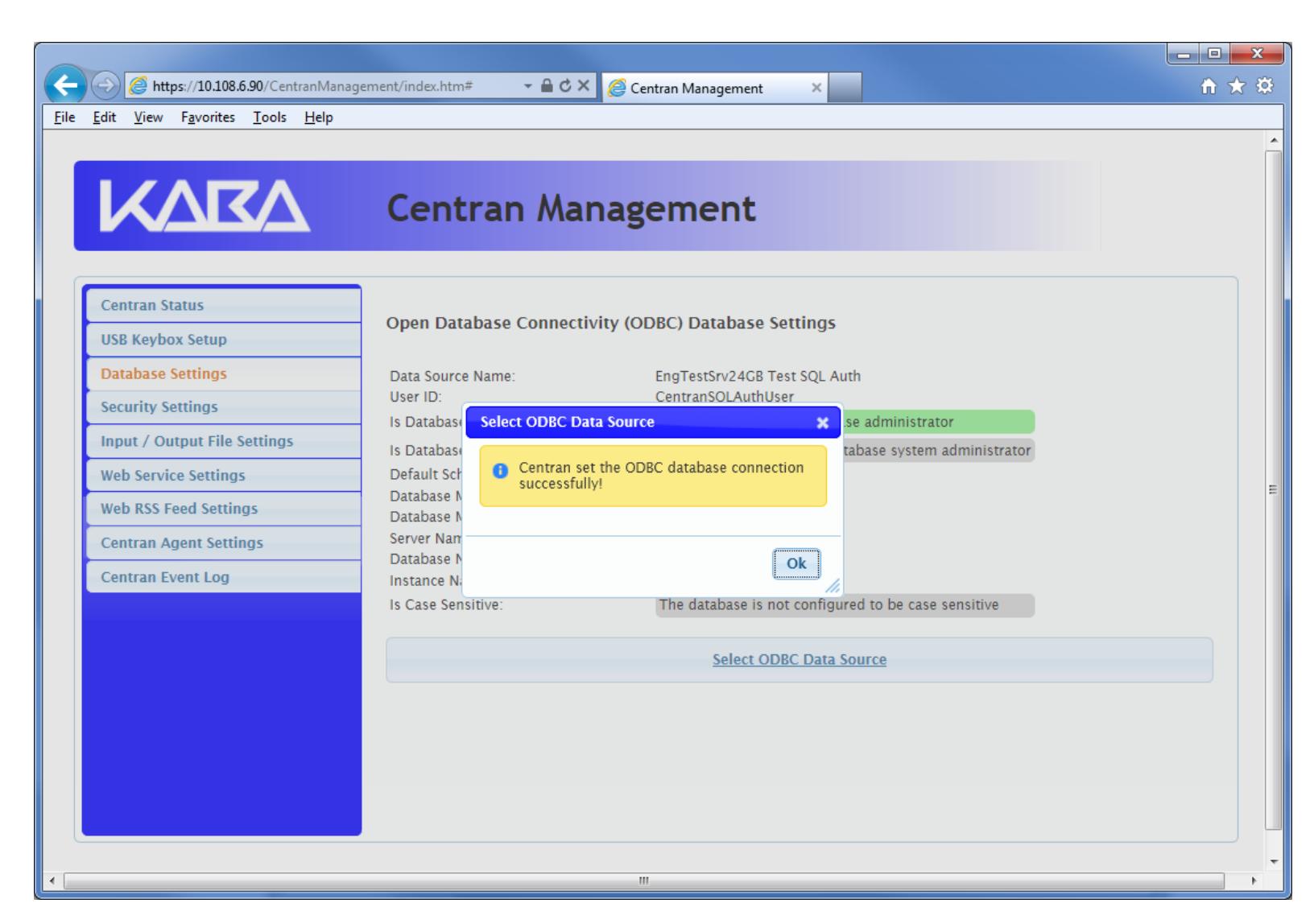Open the Tools menu
This screenshot has width=1314, height=924.
pyautogui.click(x=270, y=118)
